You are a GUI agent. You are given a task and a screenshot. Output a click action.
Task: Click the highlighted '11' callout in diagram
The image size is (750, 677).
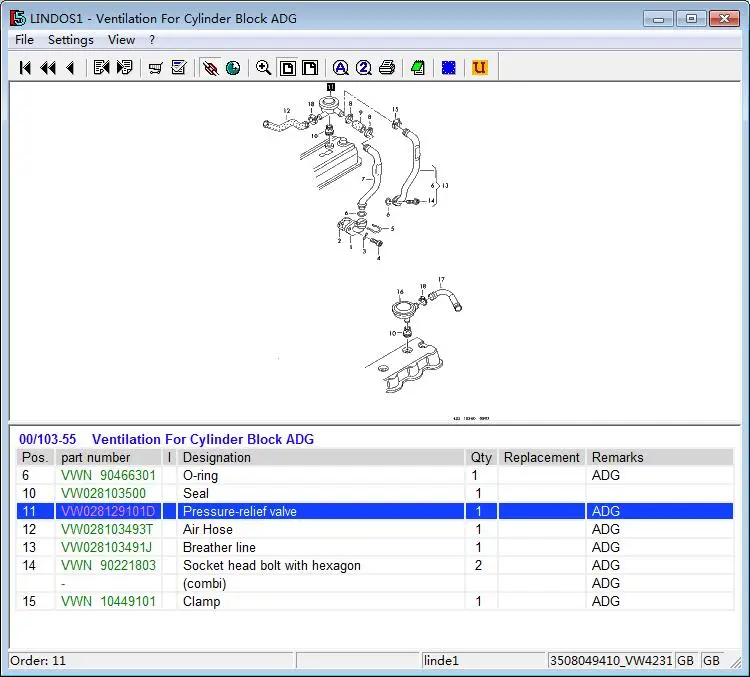(x=331, y=87)
